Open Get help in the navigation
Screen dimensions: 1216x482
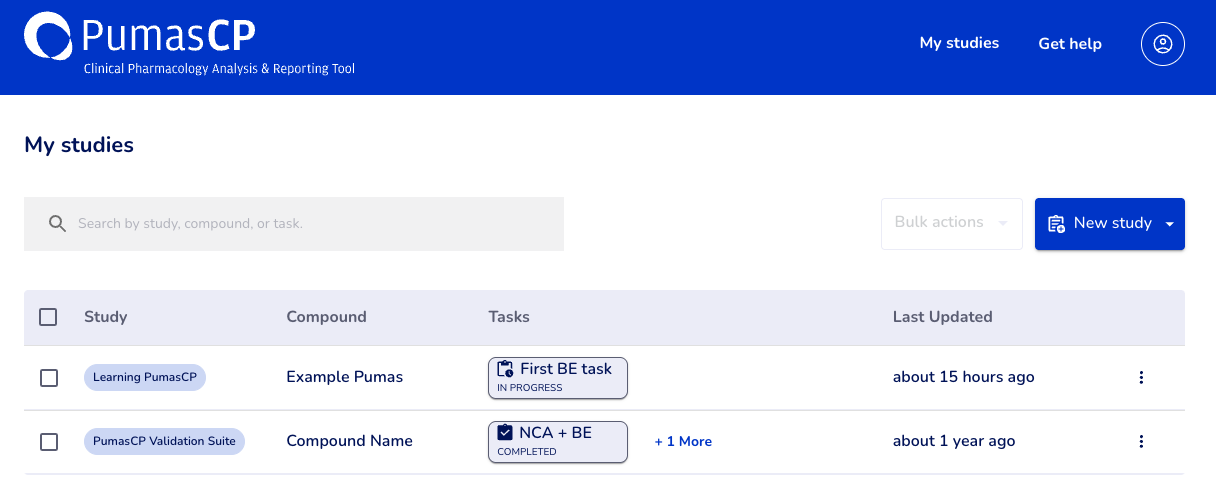1069,44
